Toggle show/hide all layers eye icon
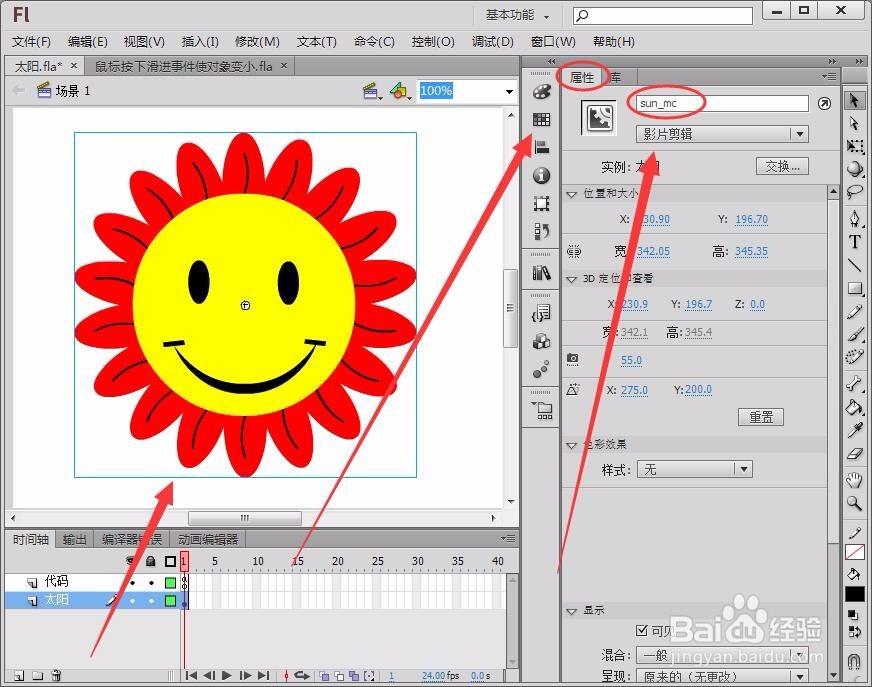The height and width of the screenshot is (687, 872). click(131, 561)
